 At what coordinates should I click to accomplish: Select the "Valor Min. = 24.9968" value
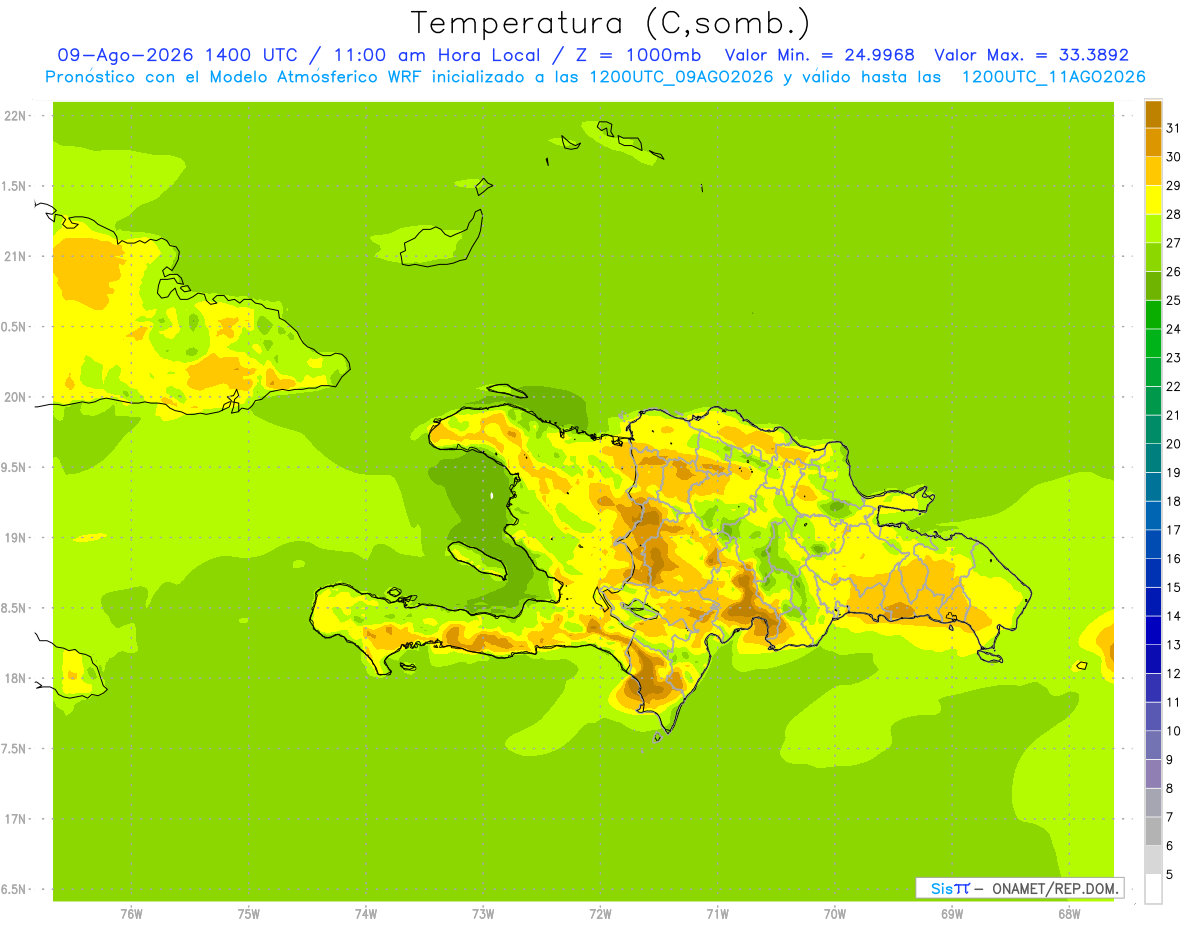click(x=819, y=55)
